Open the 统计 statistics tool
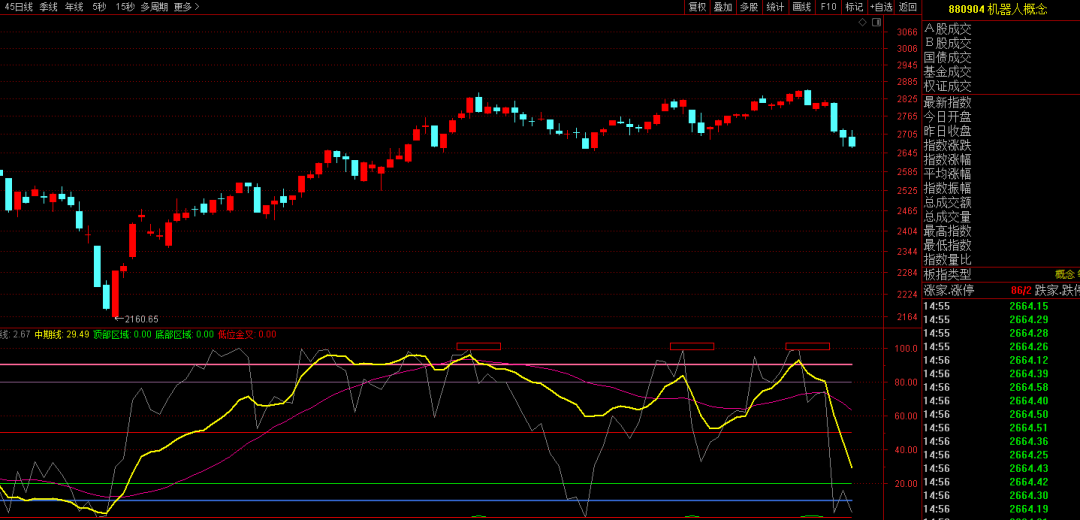The width and height of the screenshot is (1080, 520). (x=775, y=7)
